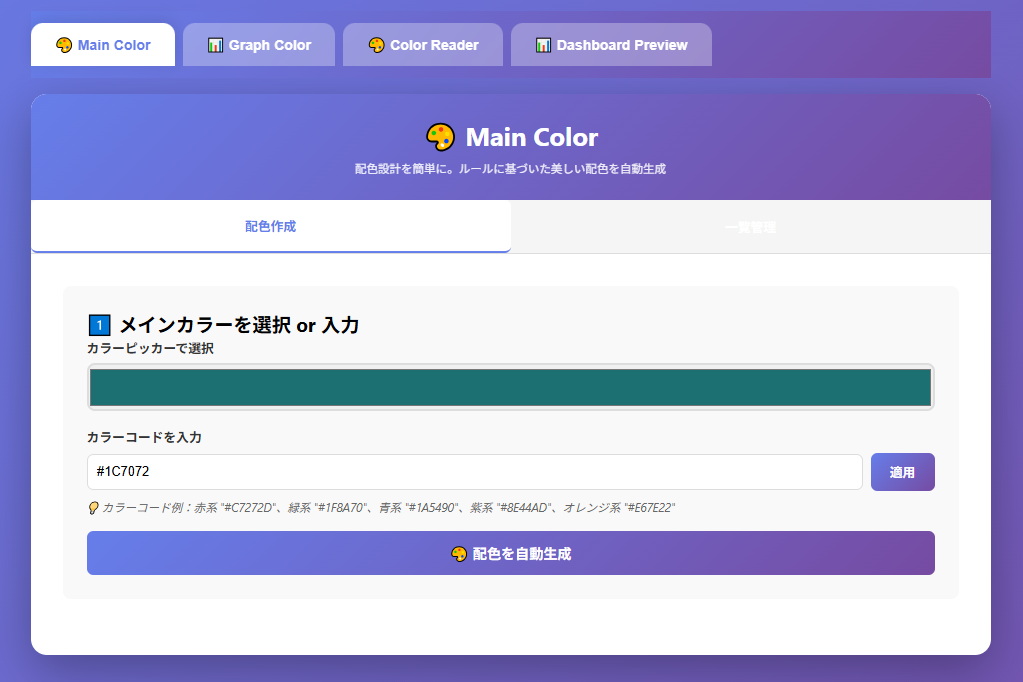The height and width of the screenshot is (682, 1023).
Task: Open the Graph Color tab
Action: pos(259,45)
